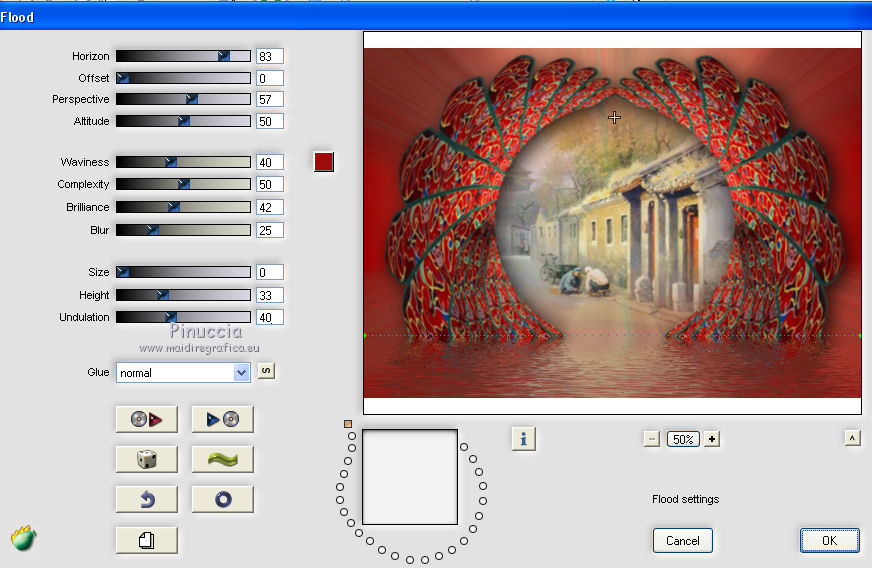
Task: Click the load preset disc icon button
Action: [x=147, y=419]
